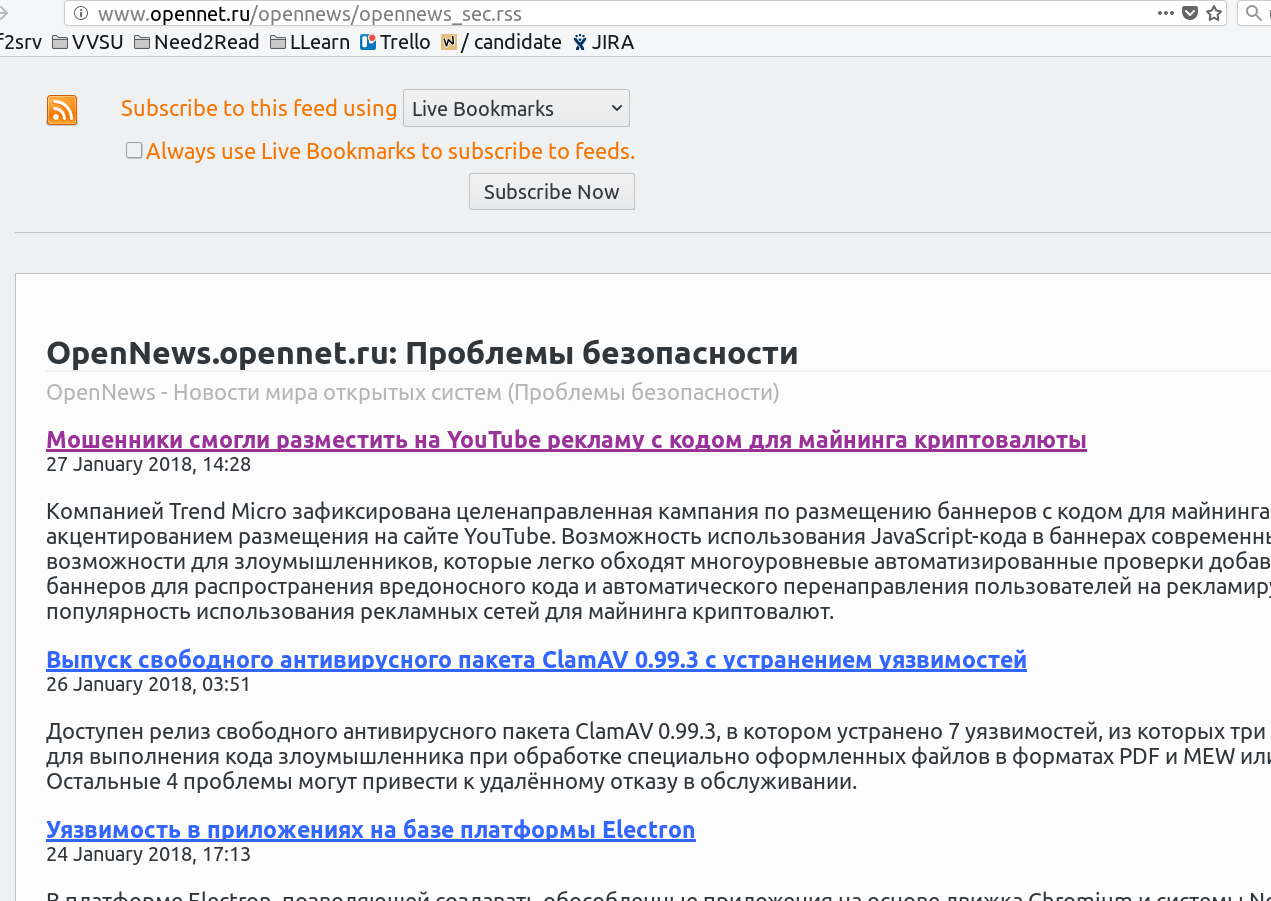Click the 'OpenNews.opennet.ru: Проблемы безопасности' heading
Image resolution: width=1271 pixels, height=901 pixels.
[x=422, y=353]
